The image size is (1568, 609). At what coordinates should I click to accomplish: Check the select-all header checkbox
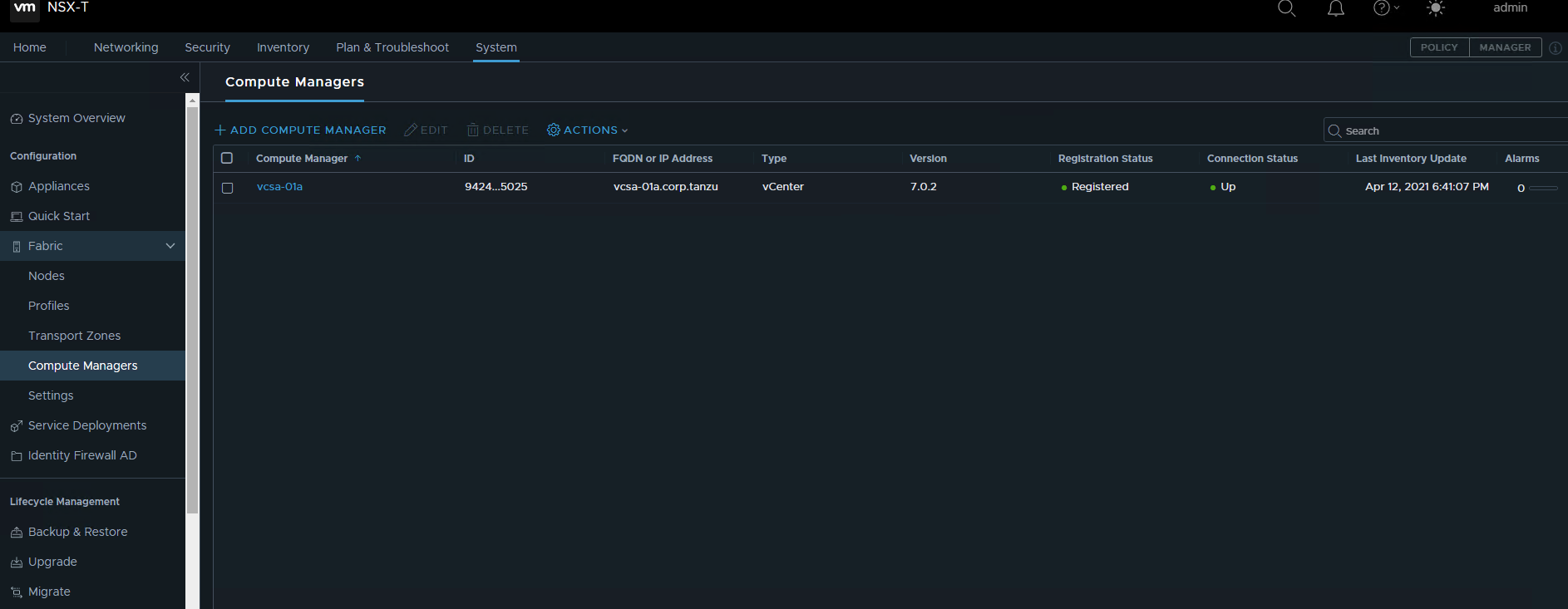point(227,158)
